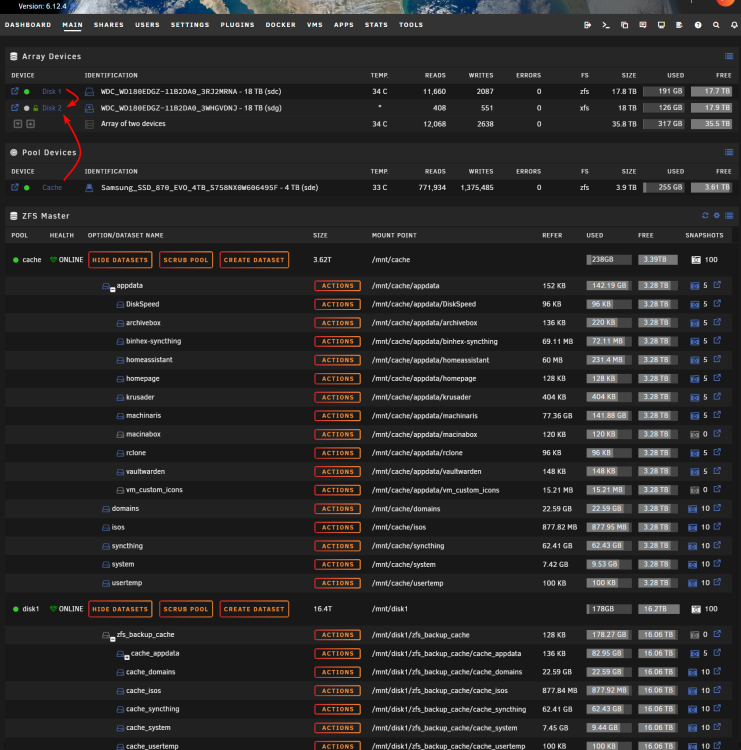The height and width of the screenshot is (750, 741).
Task: Click the logout icon in top bar
Action: (x=587, y=25)
